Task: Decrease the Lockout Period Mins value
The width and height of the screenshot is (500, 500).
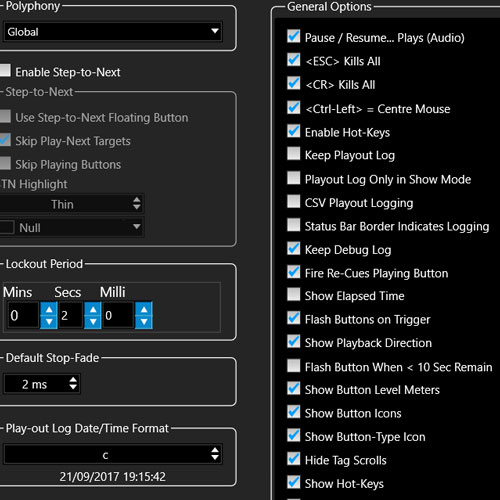Action: click(x=49, y=322)
